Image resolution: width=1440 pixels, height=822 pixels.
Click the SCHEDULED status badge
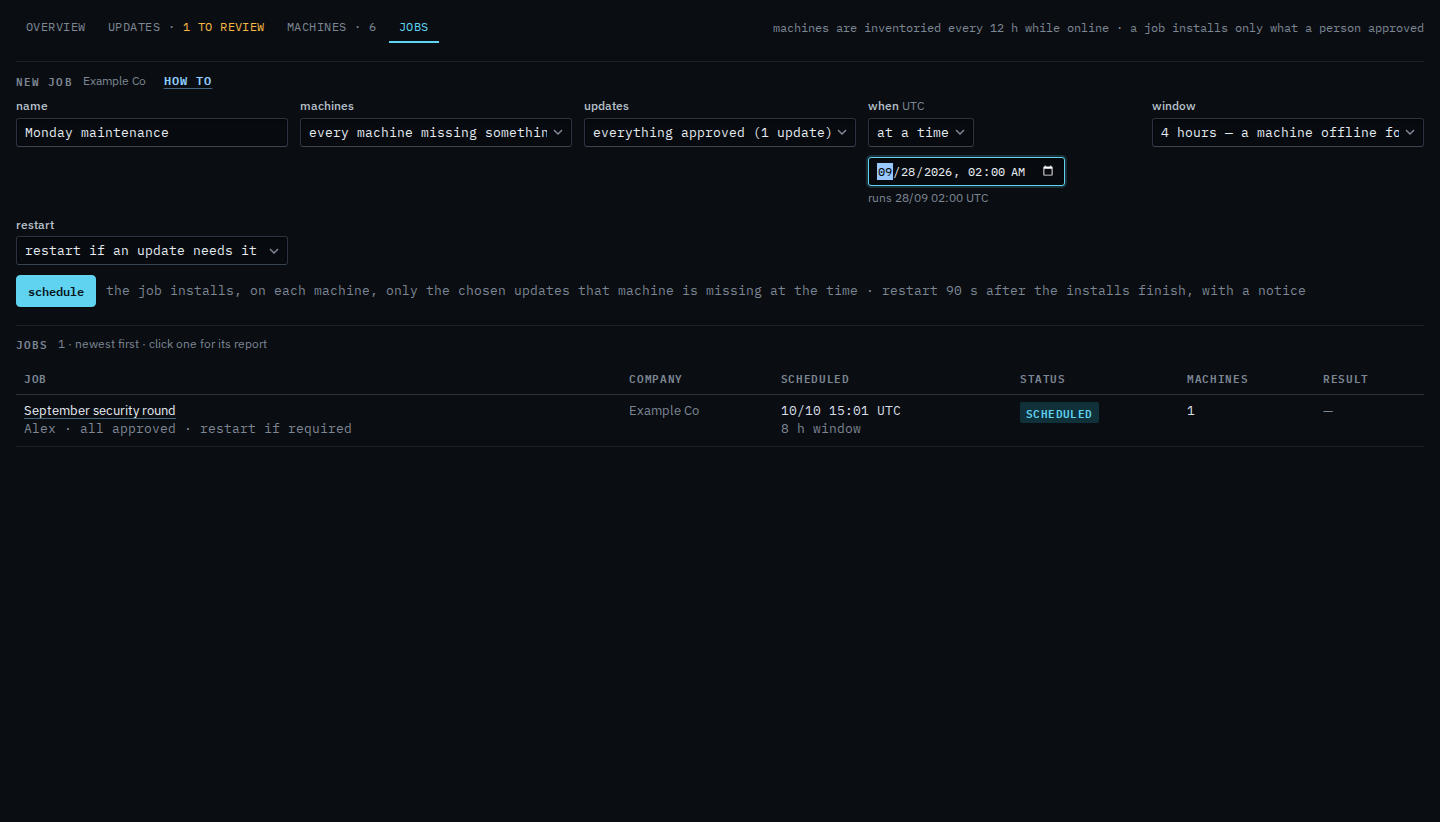click(x=1059, y=413)
